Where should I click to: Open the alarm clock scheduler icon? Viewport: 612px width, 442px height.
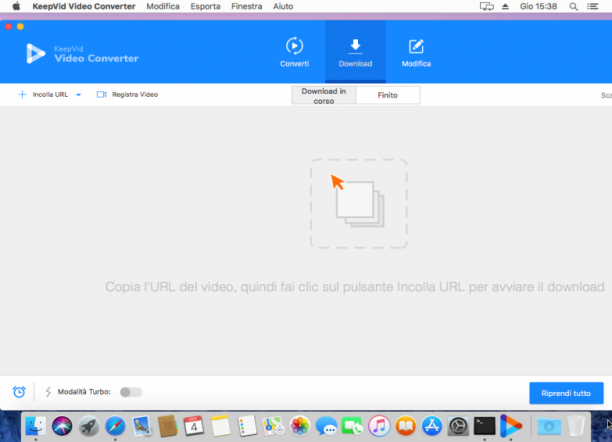(x=19, y=392)
